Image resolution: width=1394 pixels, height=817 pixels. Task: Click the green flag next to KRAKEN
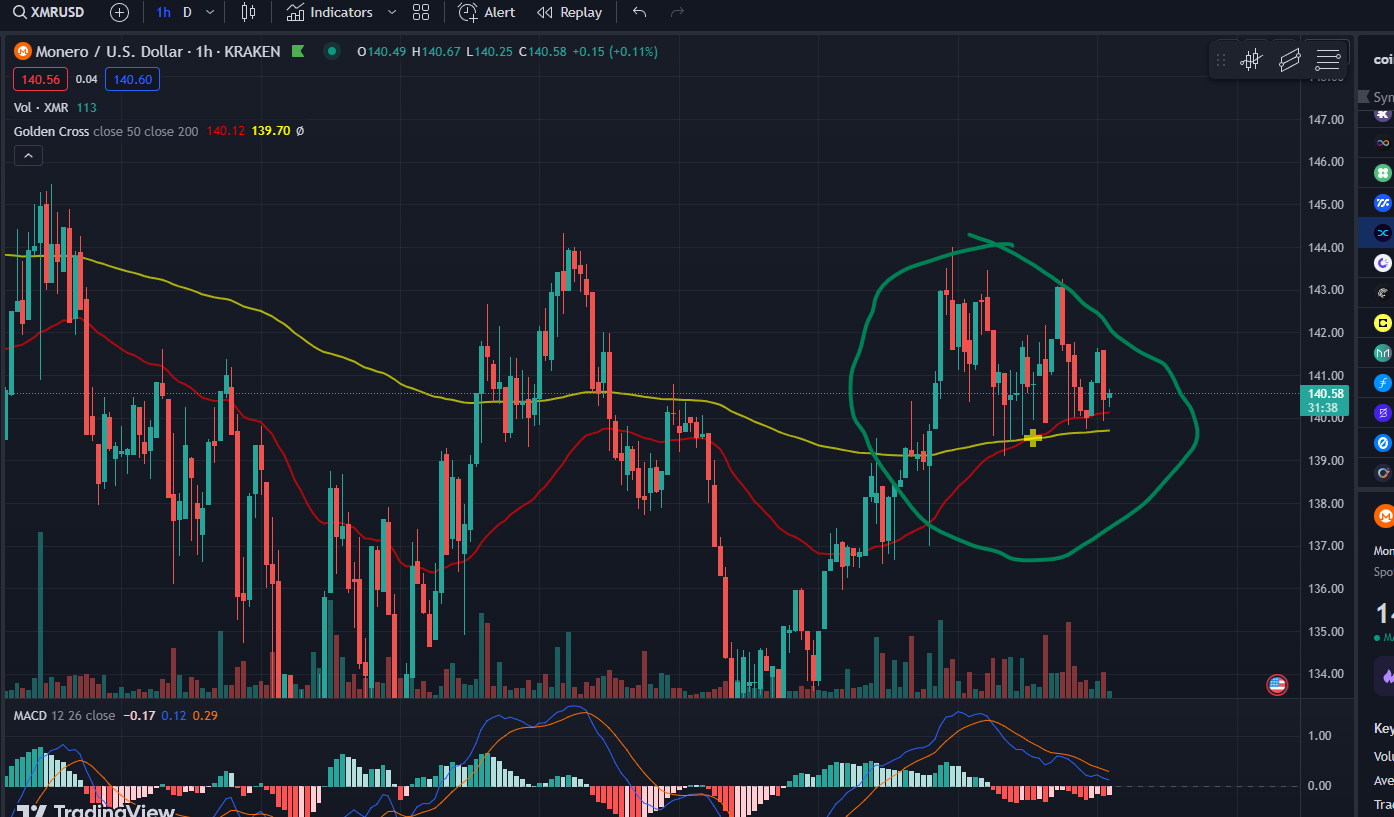tap(298, 51)
